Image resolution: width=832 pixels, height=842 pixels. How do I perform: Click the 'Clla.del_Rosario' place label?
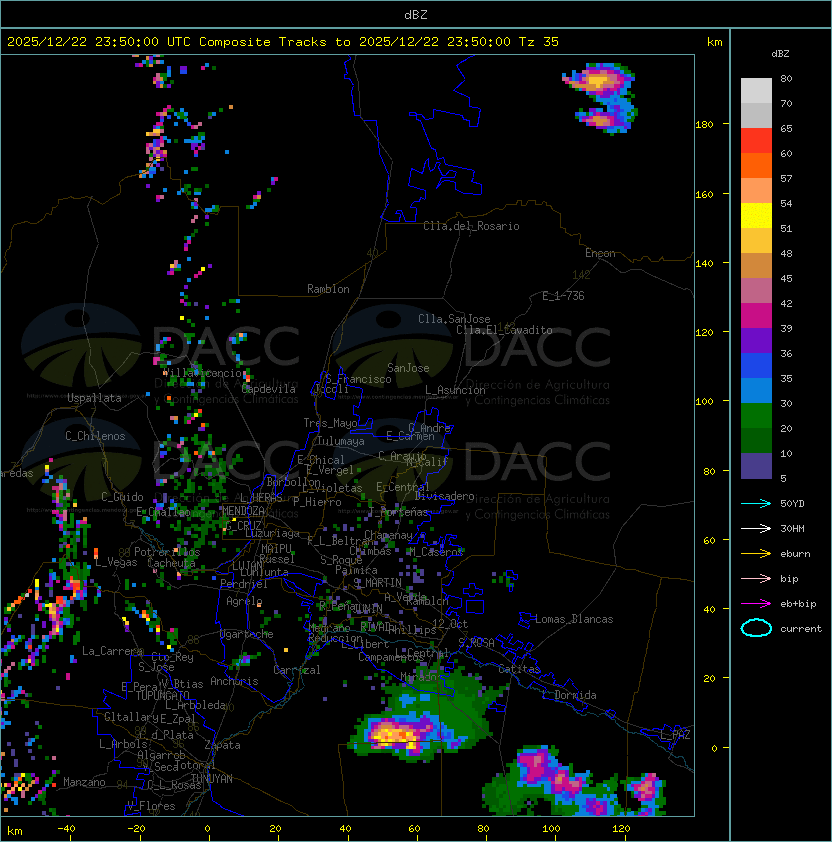tap(471, 226)
